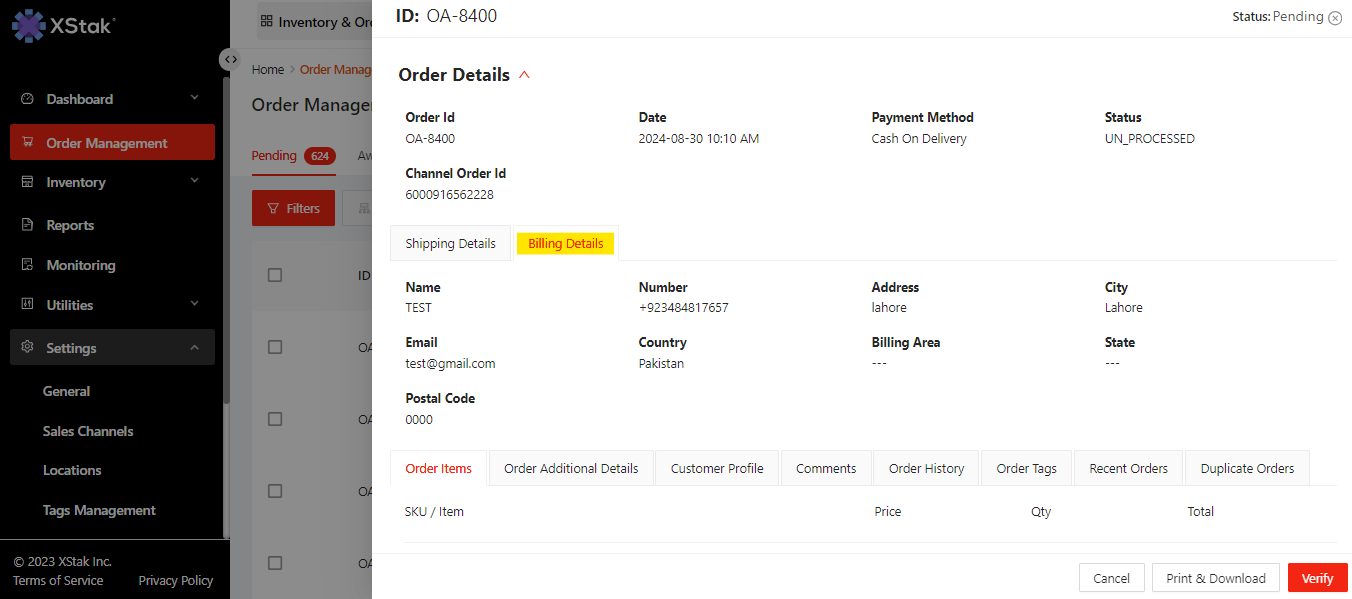Open the Privacy Policy link
The height and width of the screenshot is (599, 1352).
(175, 580)
